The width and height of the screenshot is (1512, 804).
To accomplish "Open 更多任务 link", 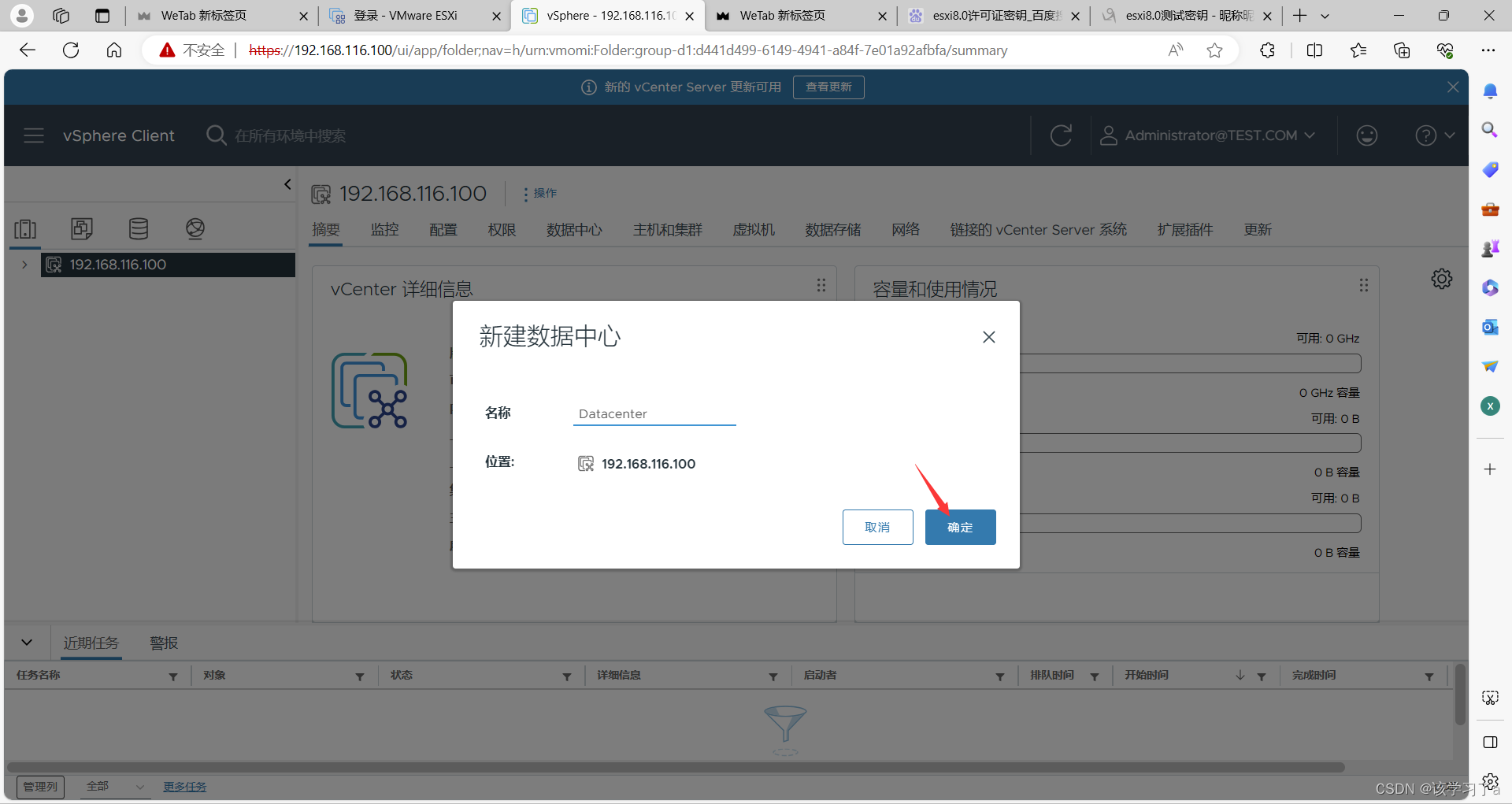I will (x=184, y=787).
